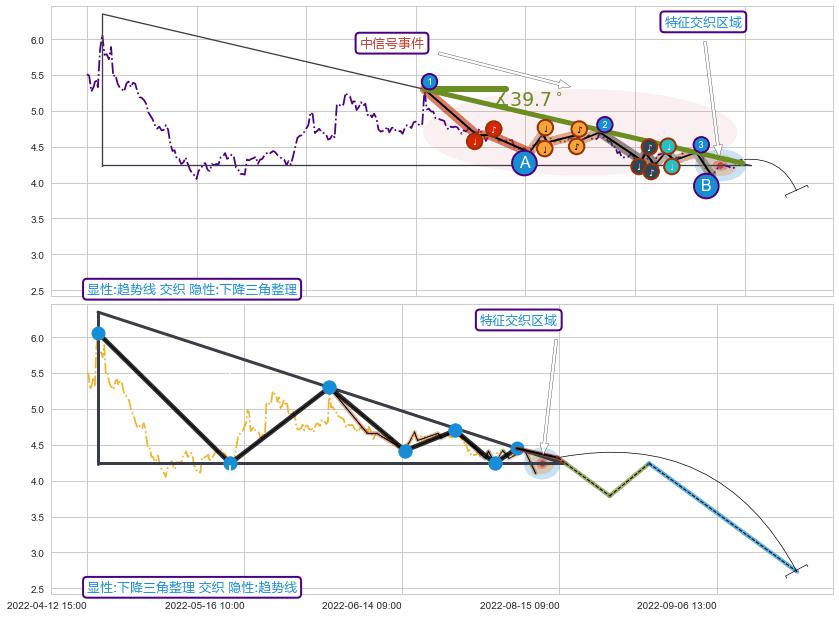The height and width of the screenshot is (617, 839).
Task: Click the blue circle marker numbered 3
Action: 701,145
